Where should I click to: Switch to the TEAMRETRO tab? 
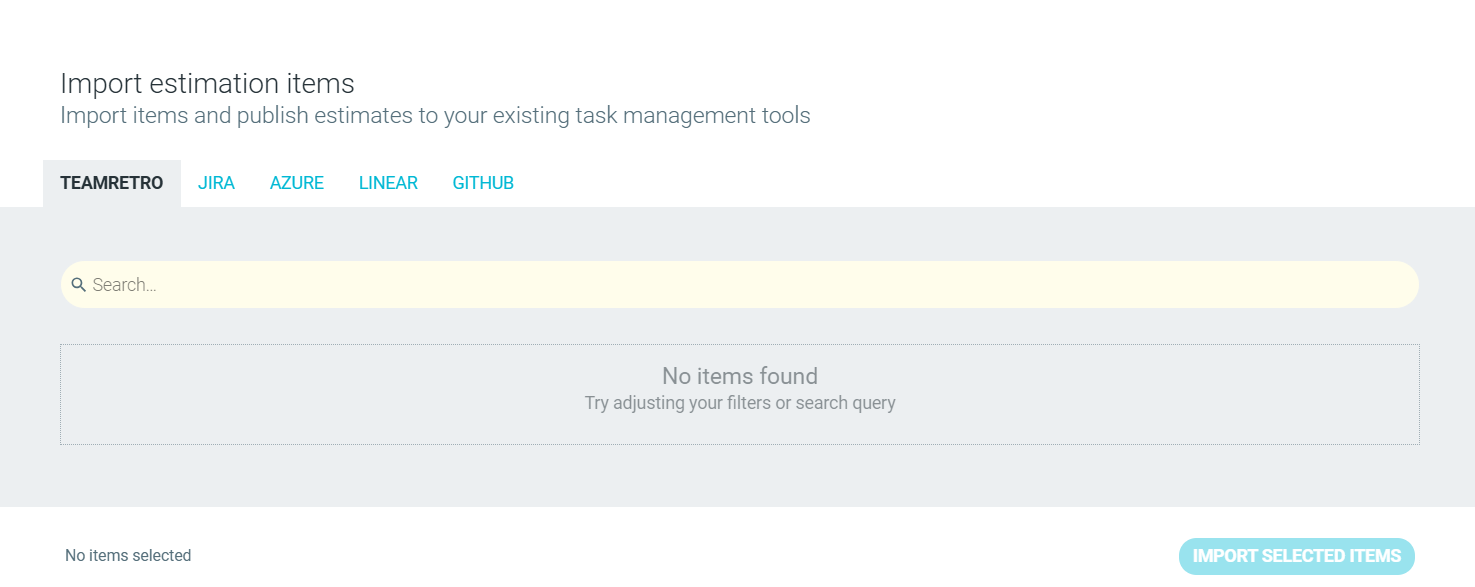[x=112, y=183]
